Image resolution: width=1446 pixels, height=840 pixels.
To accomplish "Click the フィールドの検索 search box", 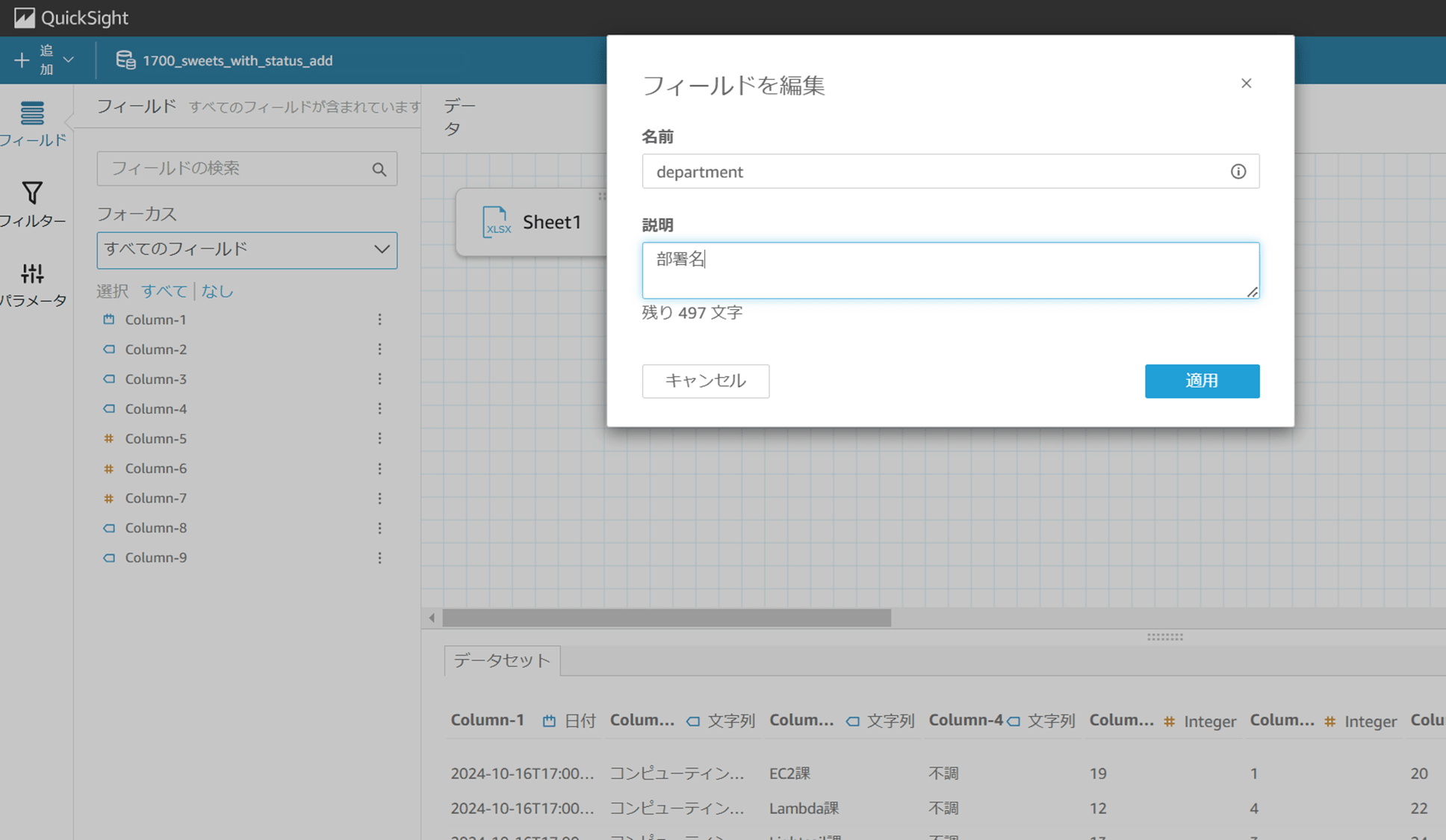I will (246, 169).
